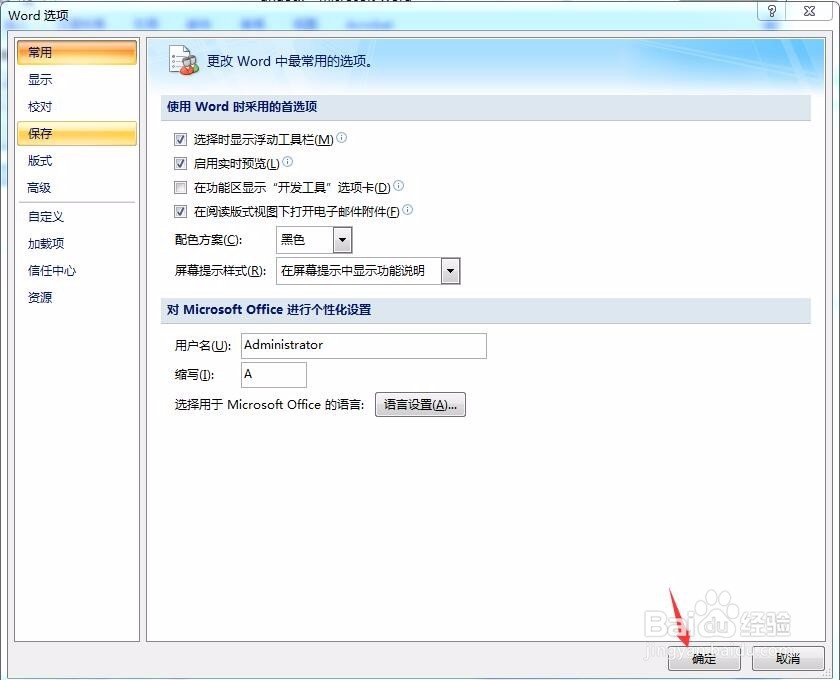Switch to the 显示 category

click(x=77, y=80)
